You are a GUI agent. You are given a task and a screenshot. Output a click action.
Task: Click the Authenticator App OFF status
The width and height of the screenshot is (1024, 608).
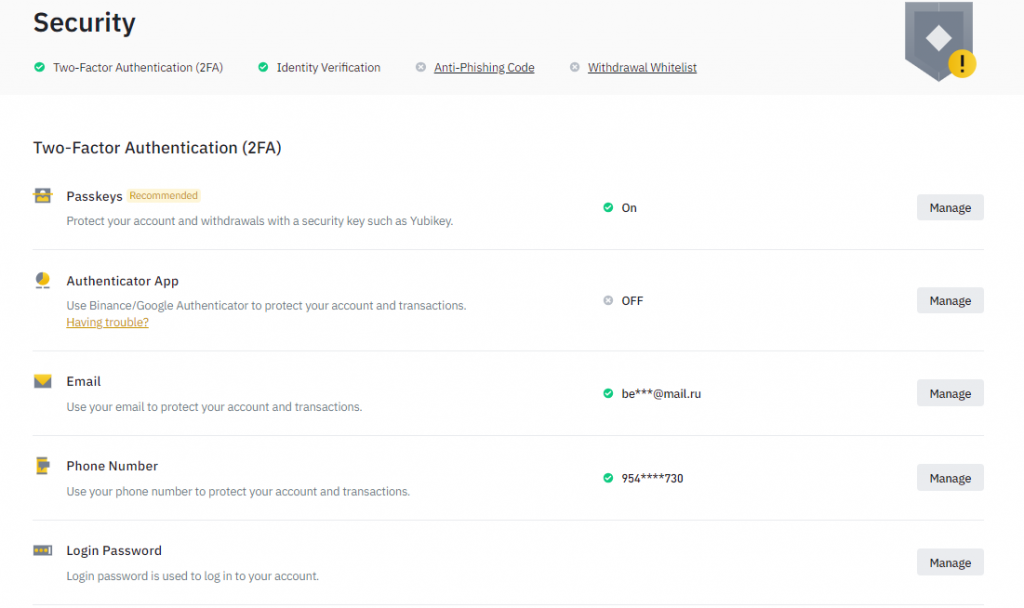[631, 301]
